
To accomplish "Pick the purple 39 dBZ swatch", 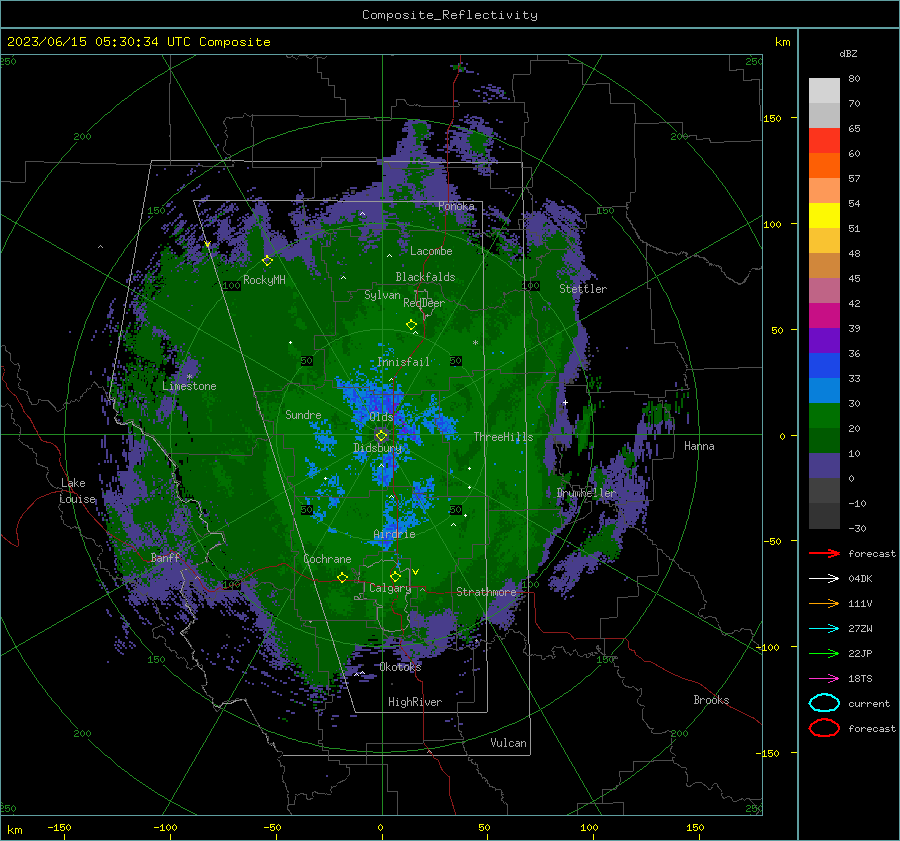I will 824,340.
